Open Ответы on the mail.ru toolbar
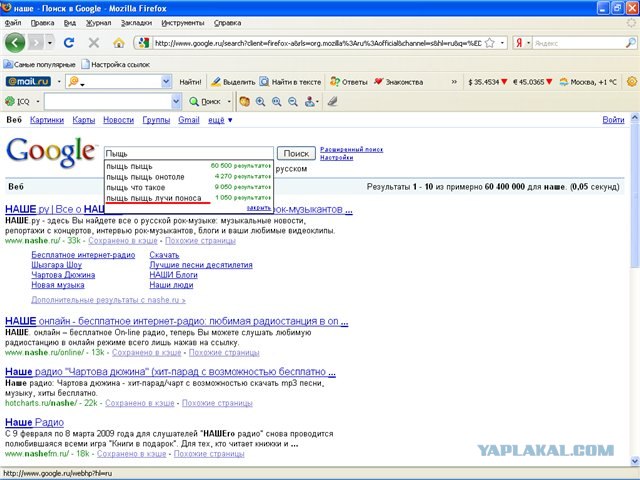Screen dimensions: 640x480 (349, 82)
